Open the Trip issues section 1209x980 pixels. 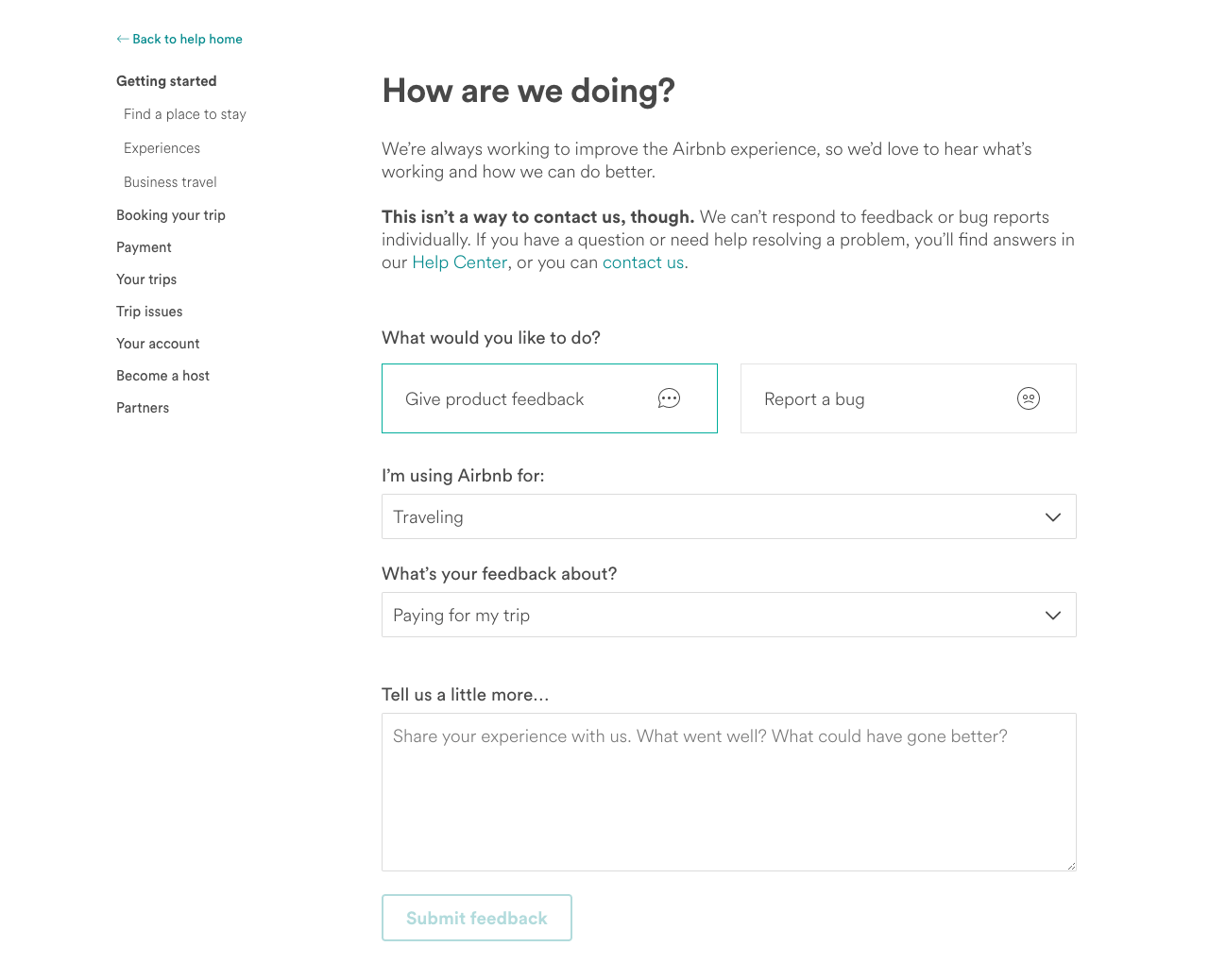click(x=149, y=312)
